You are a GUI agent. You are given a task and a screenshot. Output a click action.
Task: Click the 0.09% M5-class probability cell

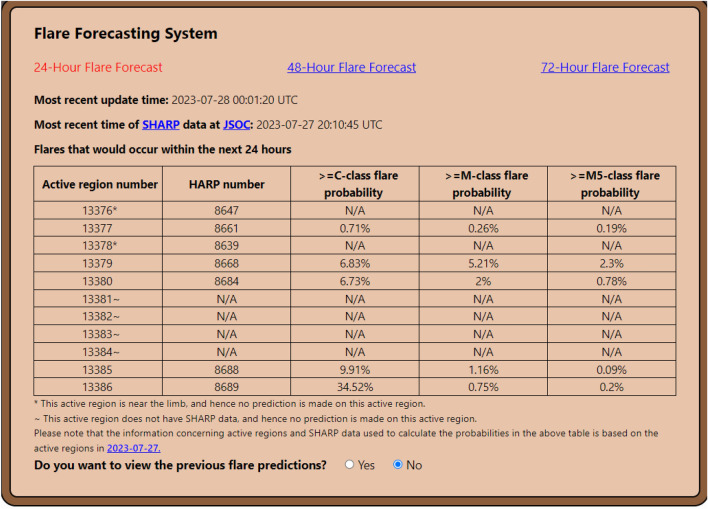click(611, 369)
